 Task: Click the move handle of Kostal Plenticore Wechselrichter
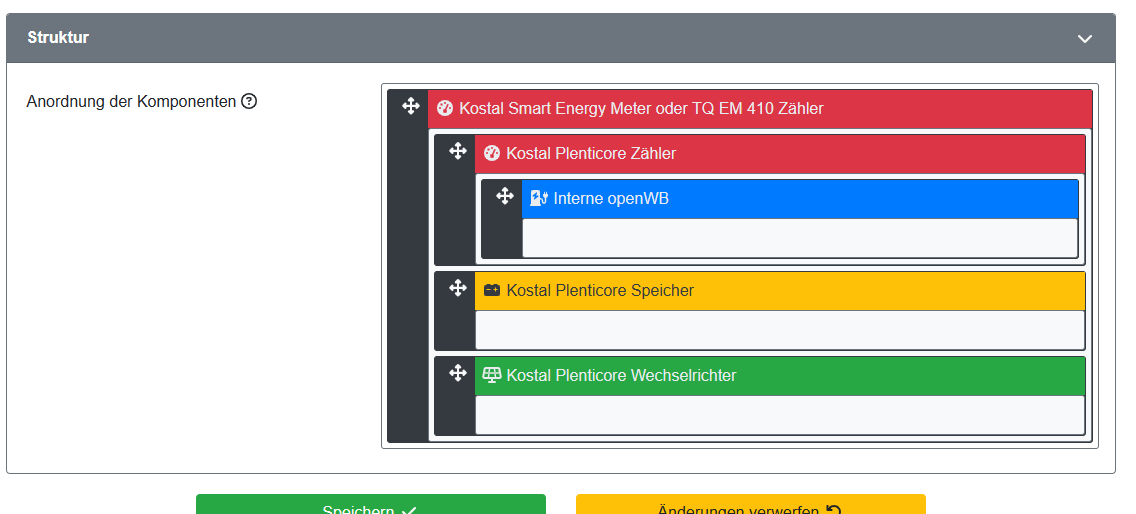tap(458, 373)
